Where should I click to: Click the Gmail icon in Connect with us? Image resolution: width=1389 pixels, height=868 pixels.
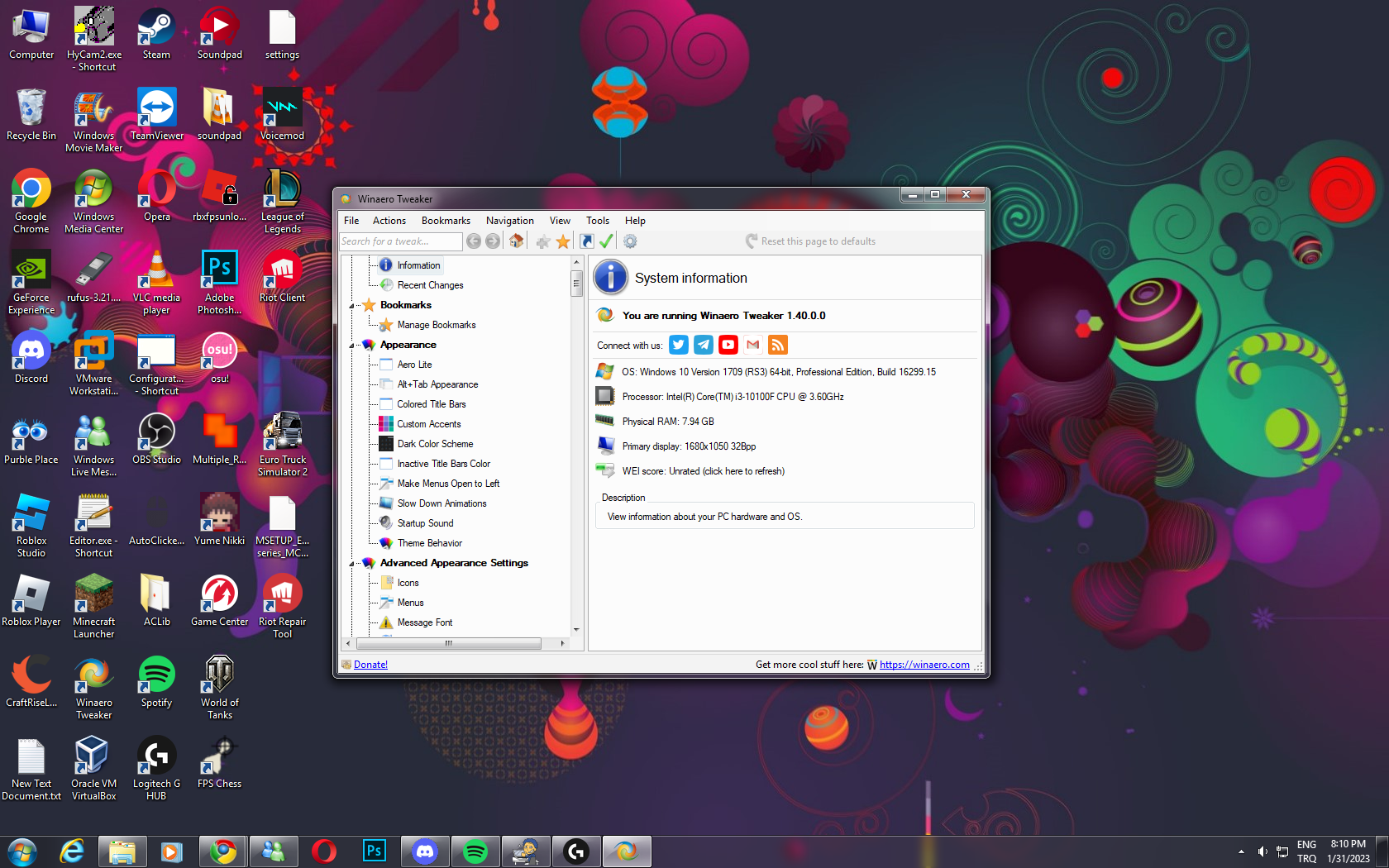752,345
